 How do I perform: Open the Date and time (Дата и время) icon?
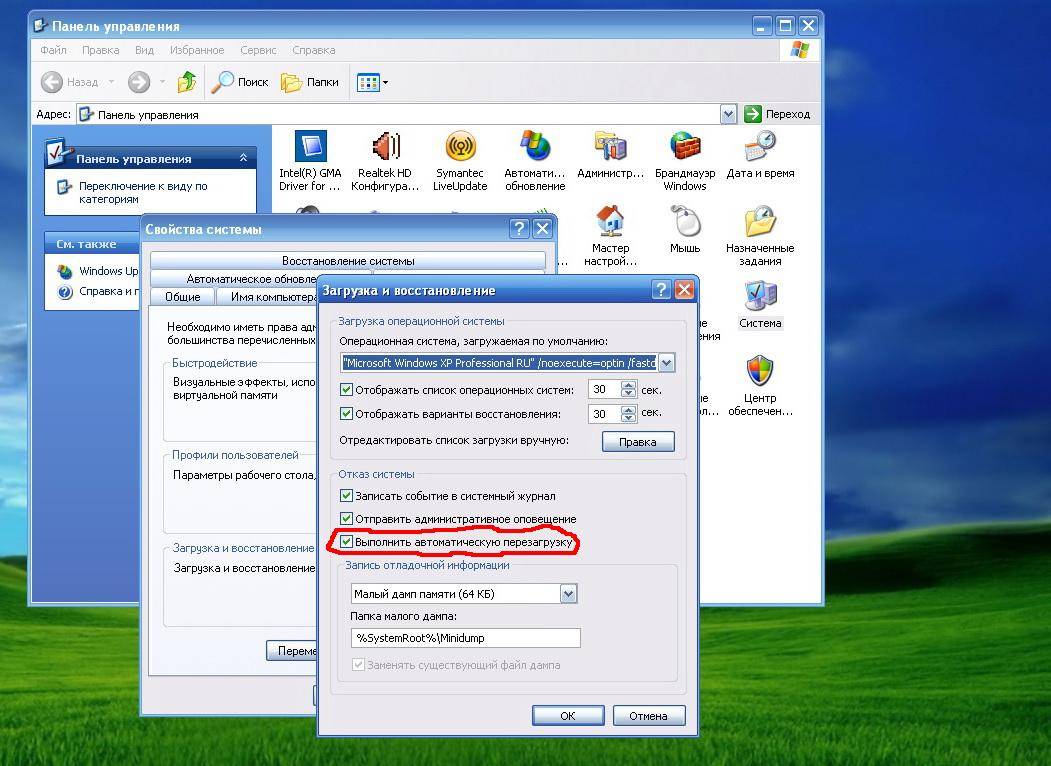pos(760,155)
